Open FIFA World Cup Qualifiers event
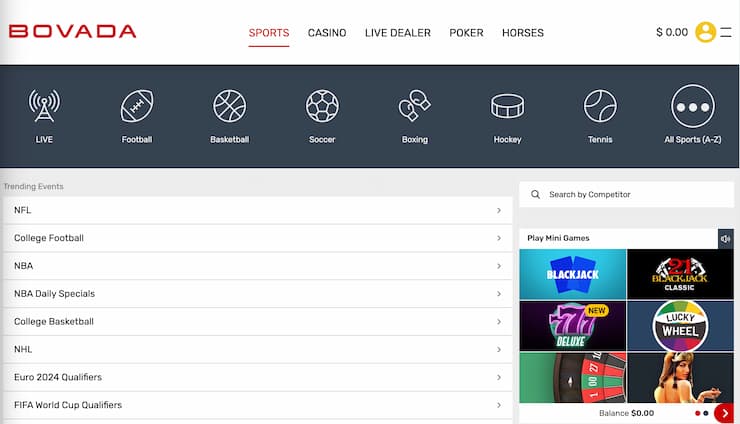Viewport: 740px width, 424px height. click(258, 405)
